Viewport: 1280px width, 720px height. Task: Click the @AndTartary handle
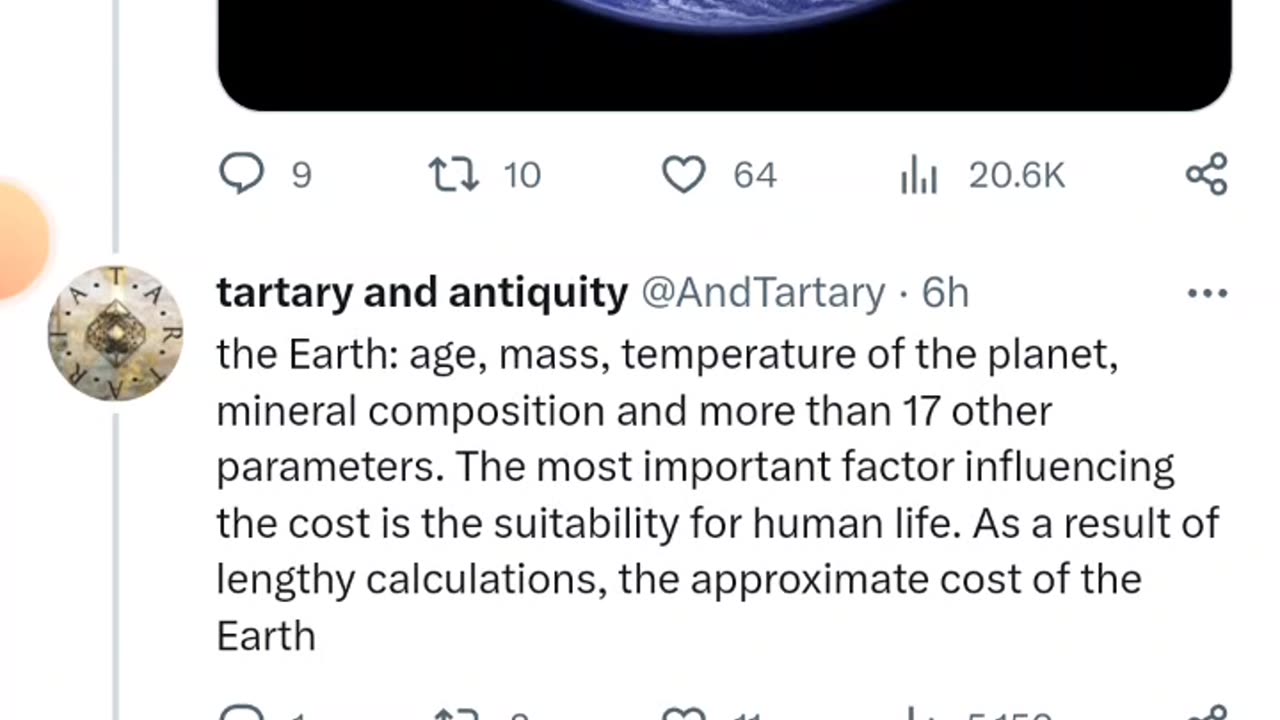(x=761, y=293)
